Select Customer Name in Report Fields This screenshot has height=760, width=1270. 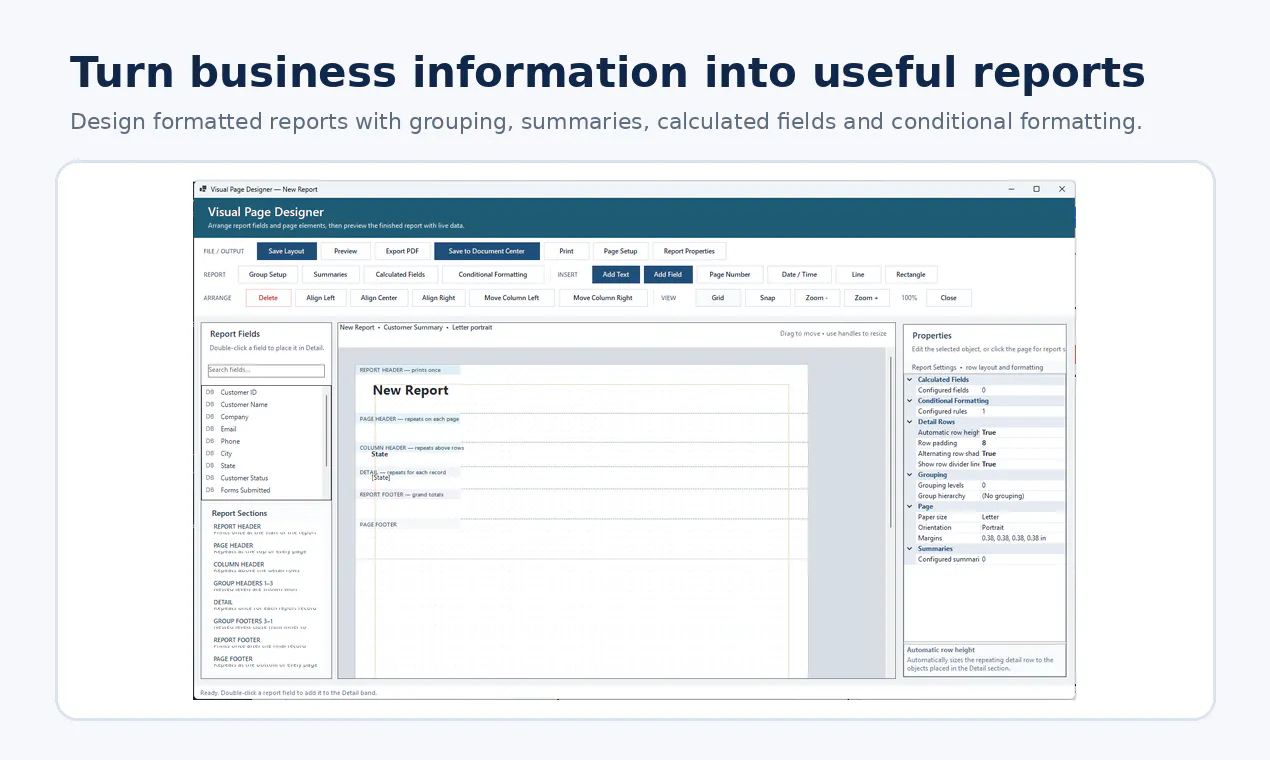244,405
